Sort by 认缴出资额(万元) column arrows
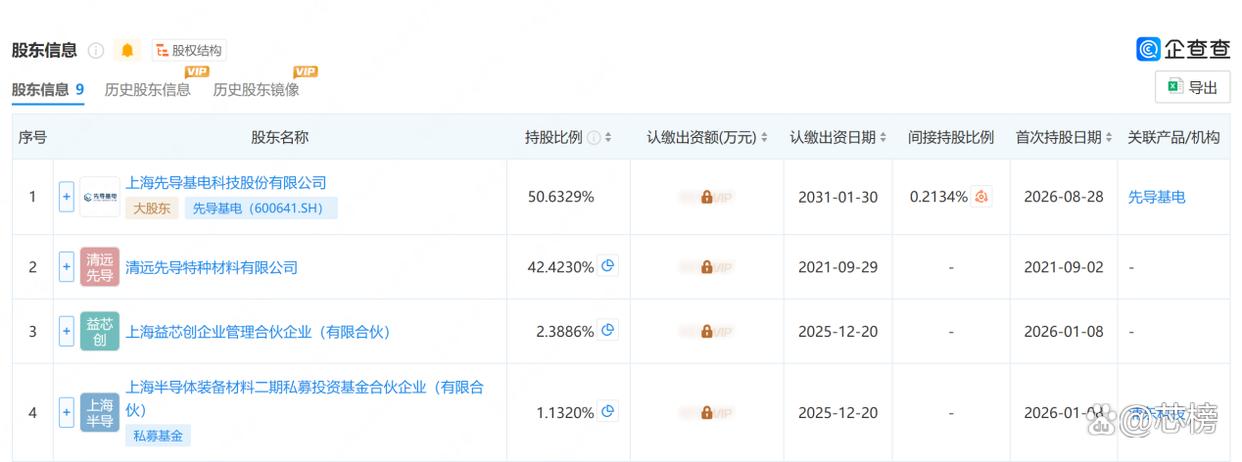 [x=765, y=138]
